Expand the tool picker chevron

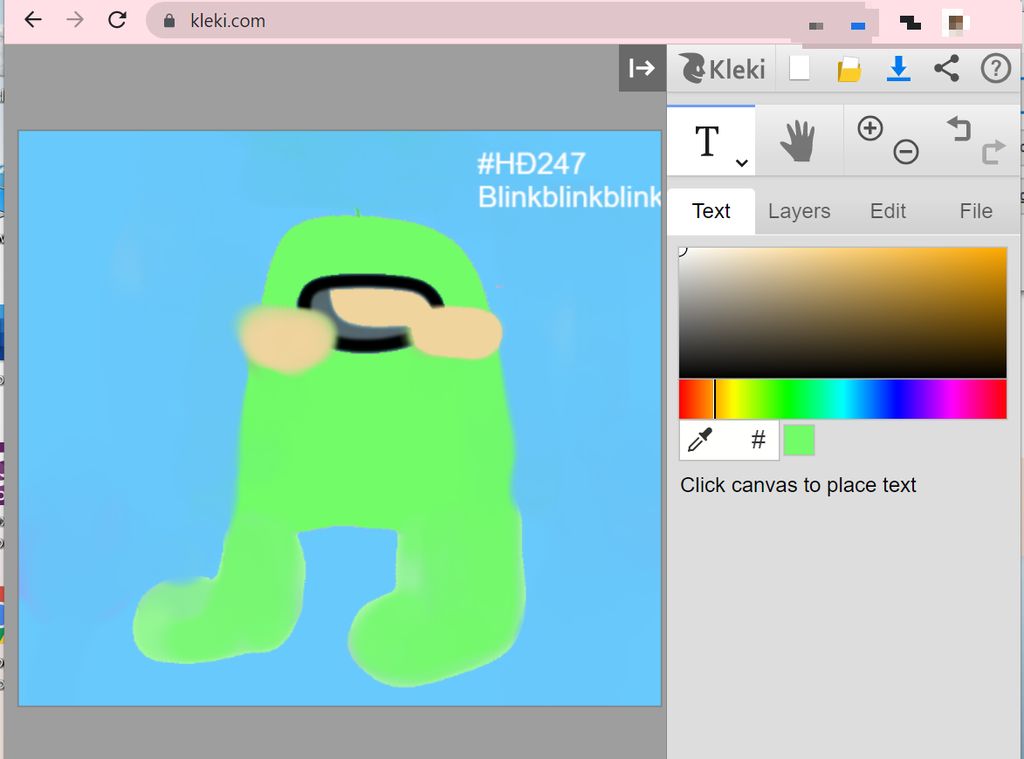tap(741, 163)
